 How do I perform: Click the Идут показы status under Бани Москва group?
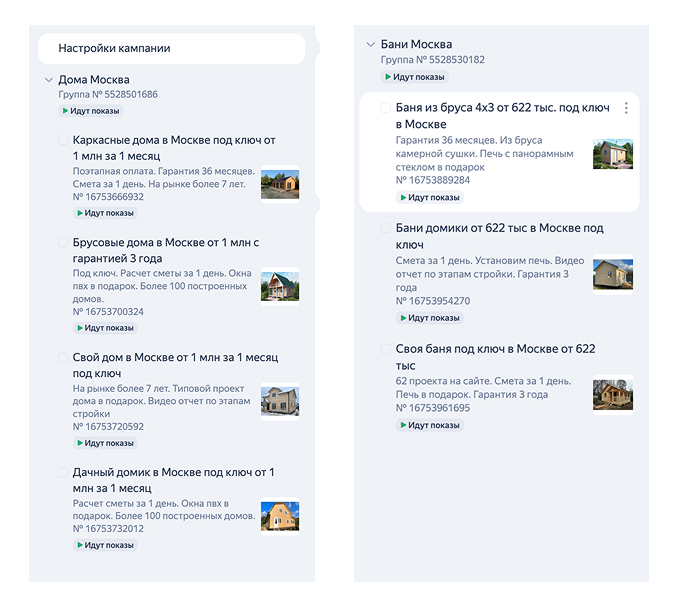click(x=415, y=77)
